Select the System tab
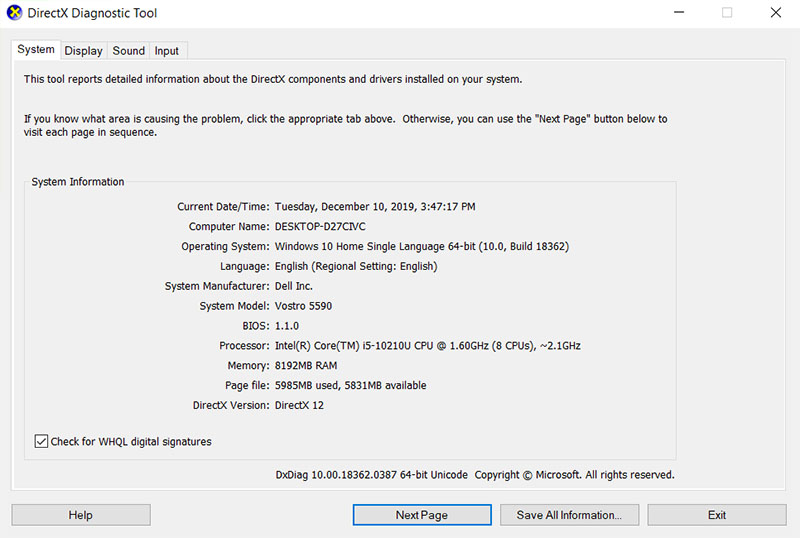800x538 pixels. [x=36, y=50]
